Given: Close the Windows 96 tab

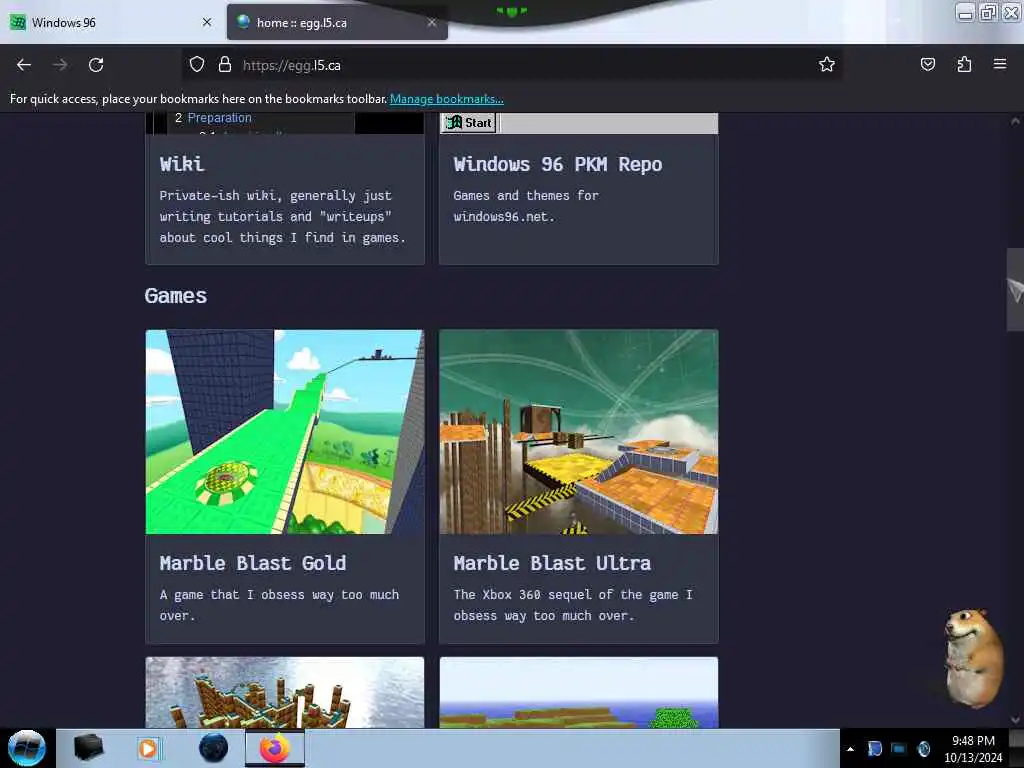Looking at the screenshot, I should tap(207, 22).
